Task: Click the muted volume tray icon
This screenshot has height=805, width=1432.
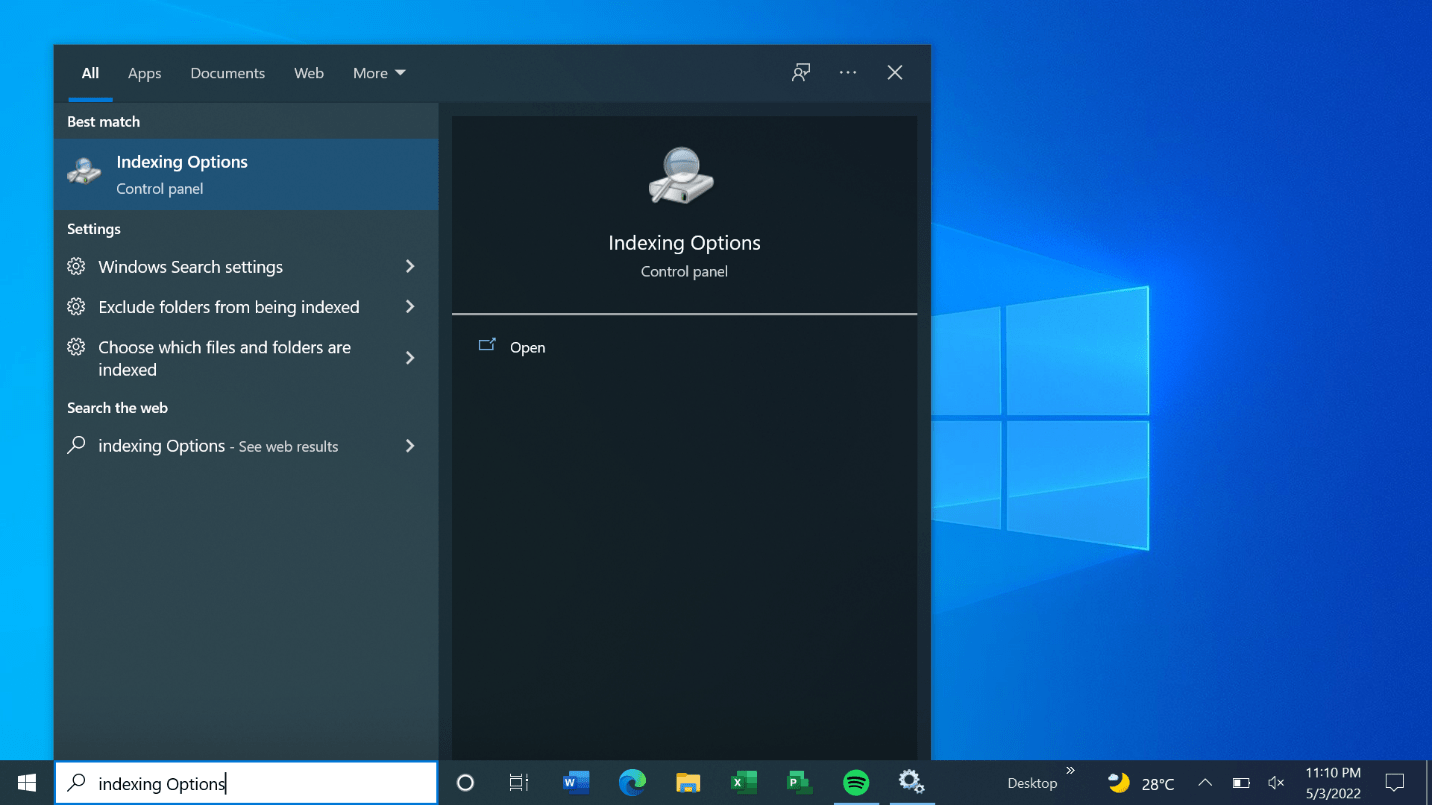Action: click(1276, 783)
